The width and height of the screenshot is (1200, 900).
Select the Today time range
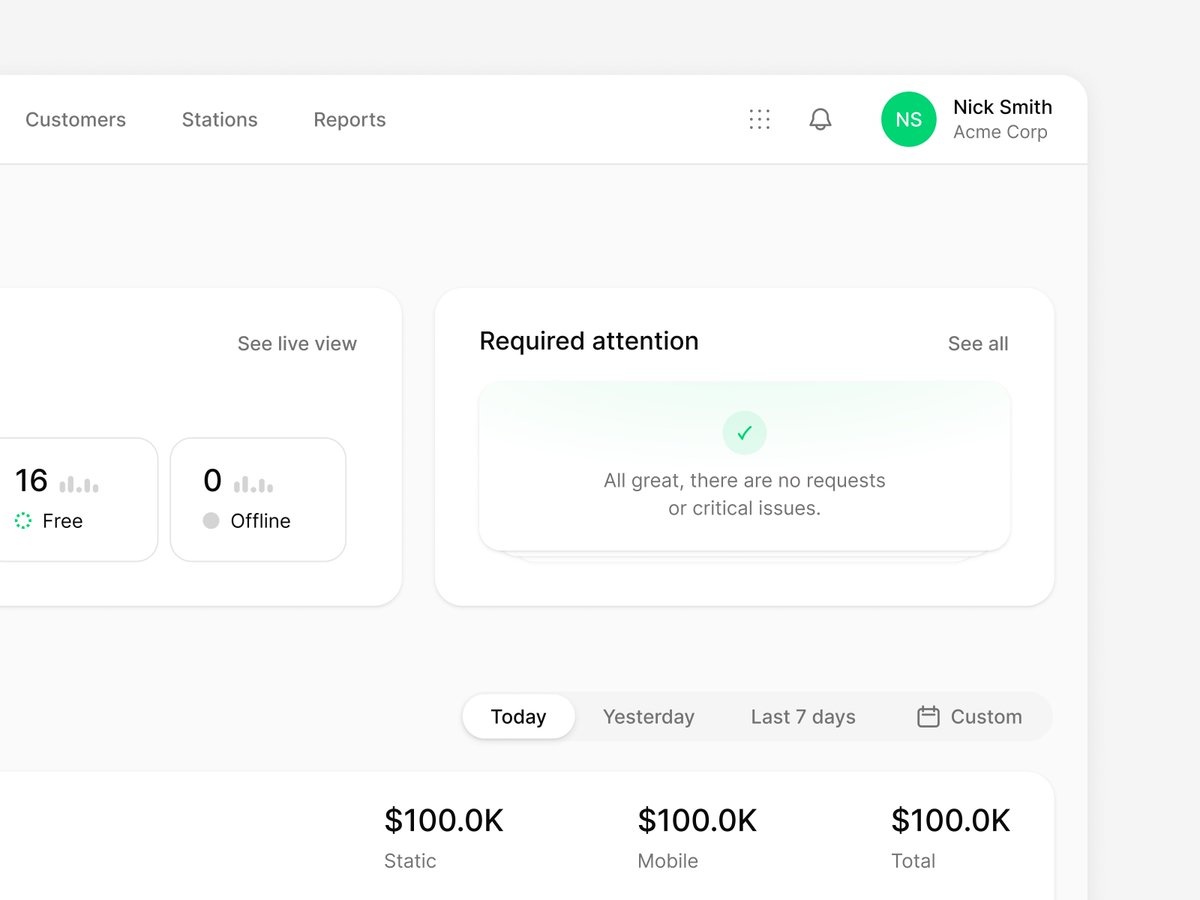point(518,716)
